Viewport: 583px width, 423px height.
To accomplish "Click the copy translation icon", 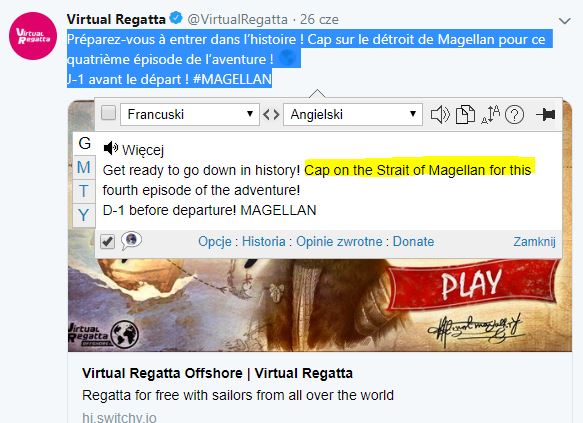I will (x=466, y=114).
